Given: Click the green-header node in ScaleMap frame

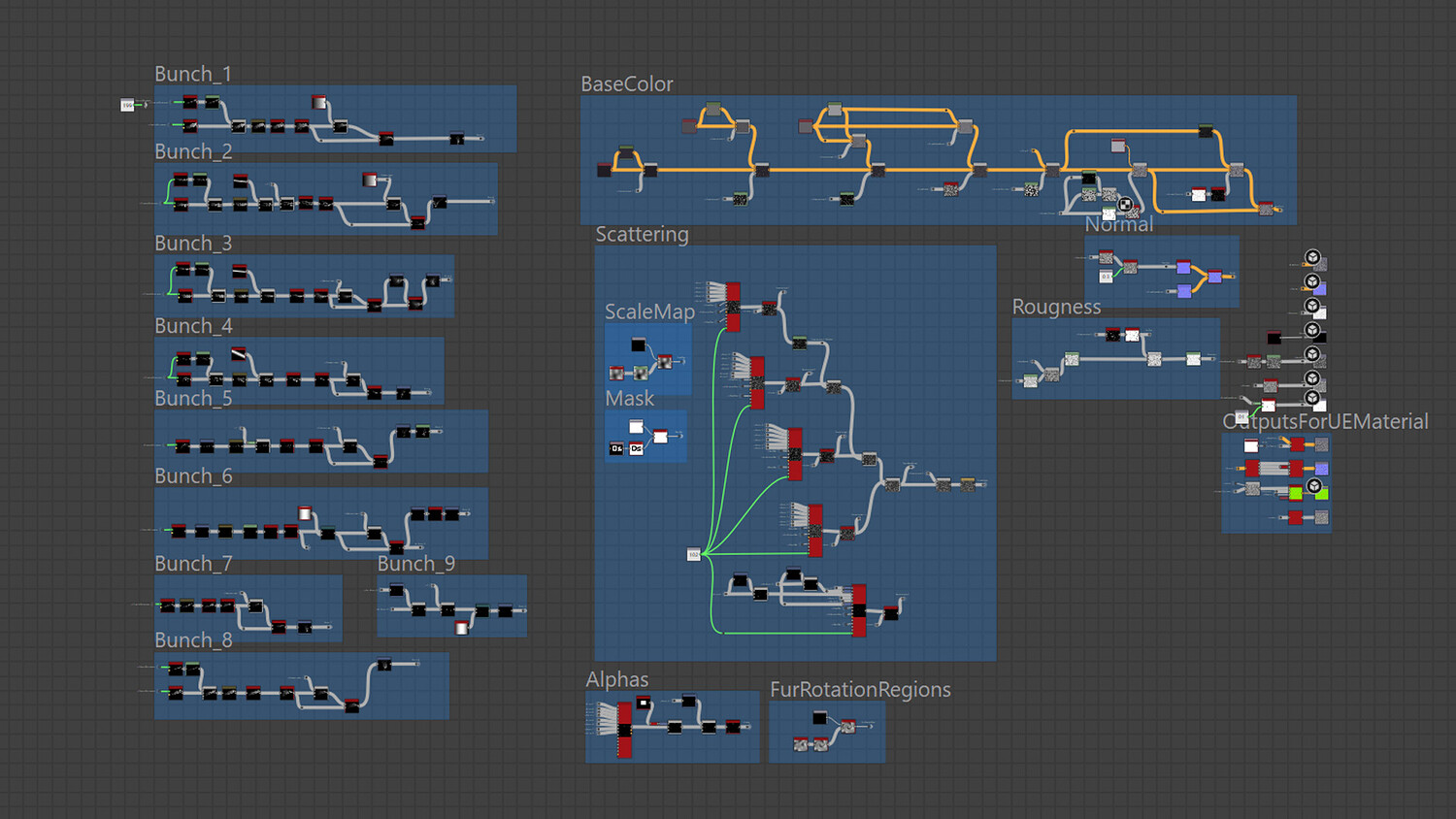Looking at the screenshot, I should click(640, 373).
